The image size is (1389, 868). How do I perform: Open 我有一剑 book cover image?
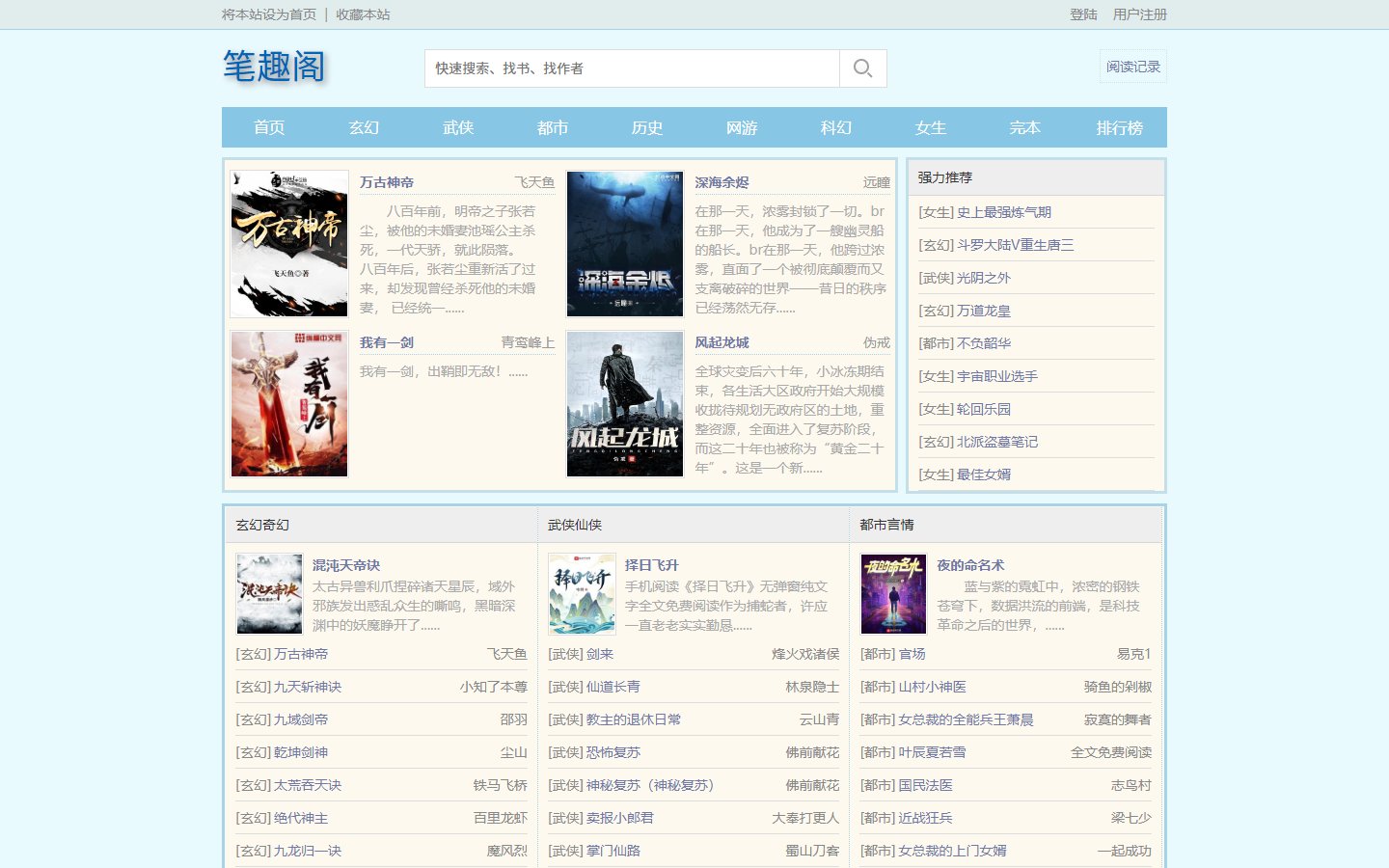click(289, 404)
